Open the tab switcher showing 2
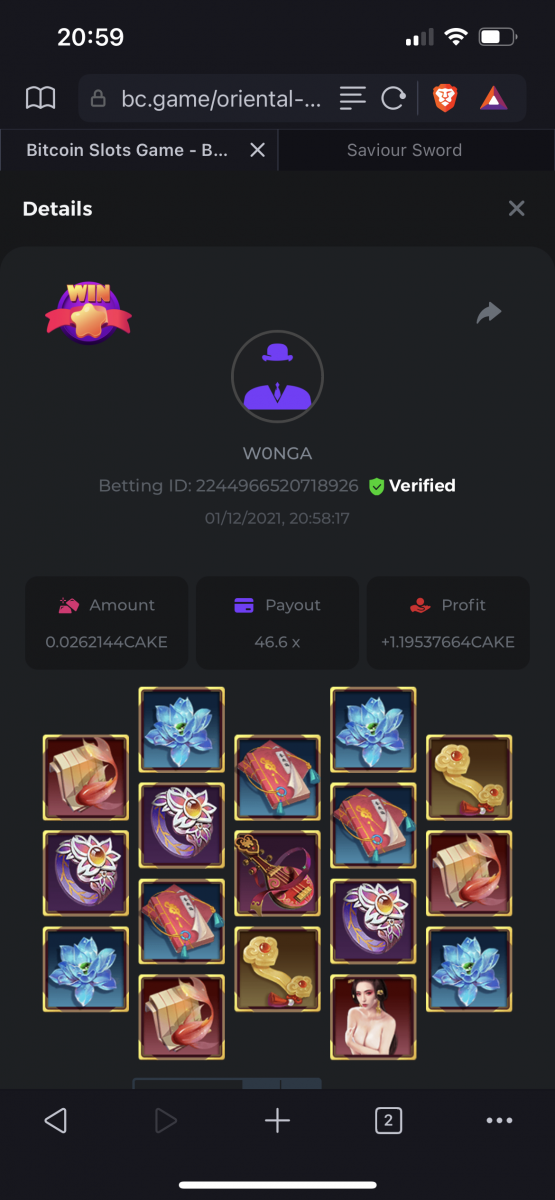This screenshot has height=1200, width=555. pos(388,1121)
